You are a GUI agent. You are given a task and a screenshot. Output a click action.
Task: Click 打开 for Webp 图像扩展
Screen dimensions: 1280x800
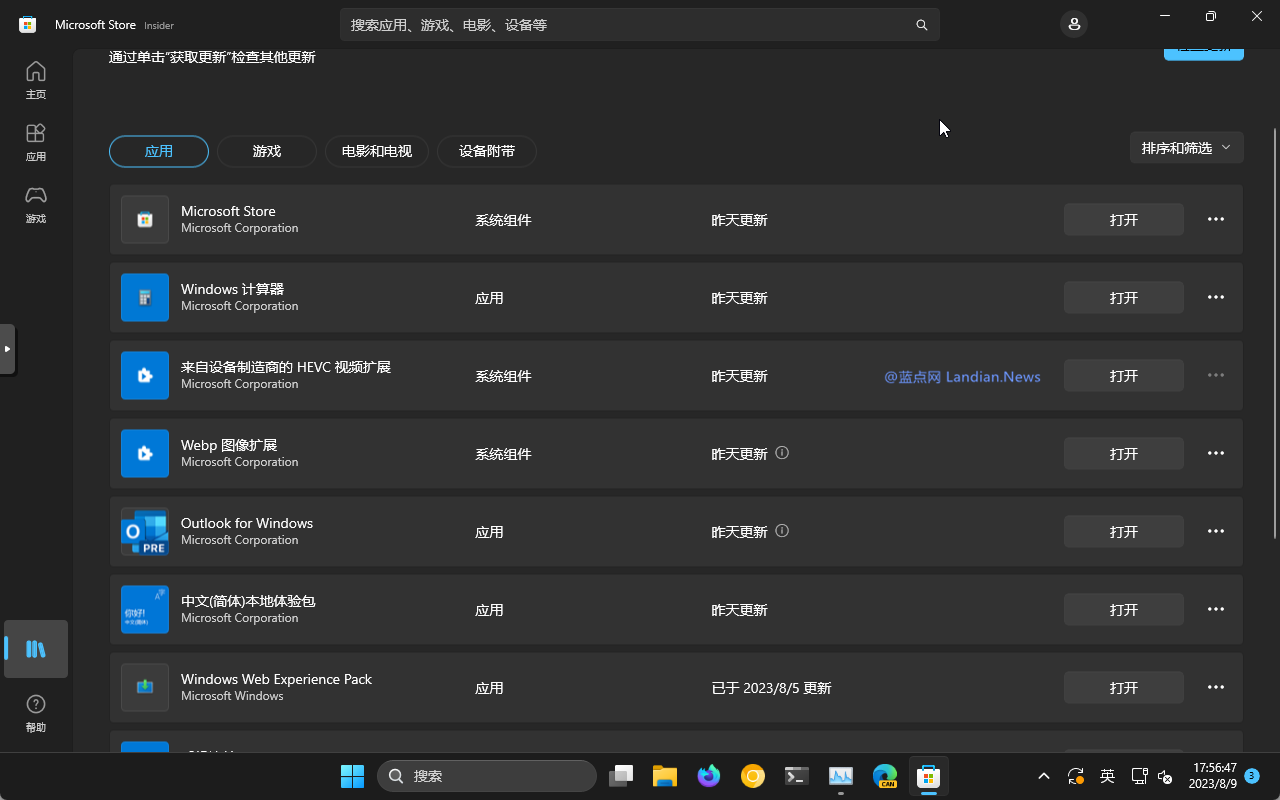pos(1124,453)
